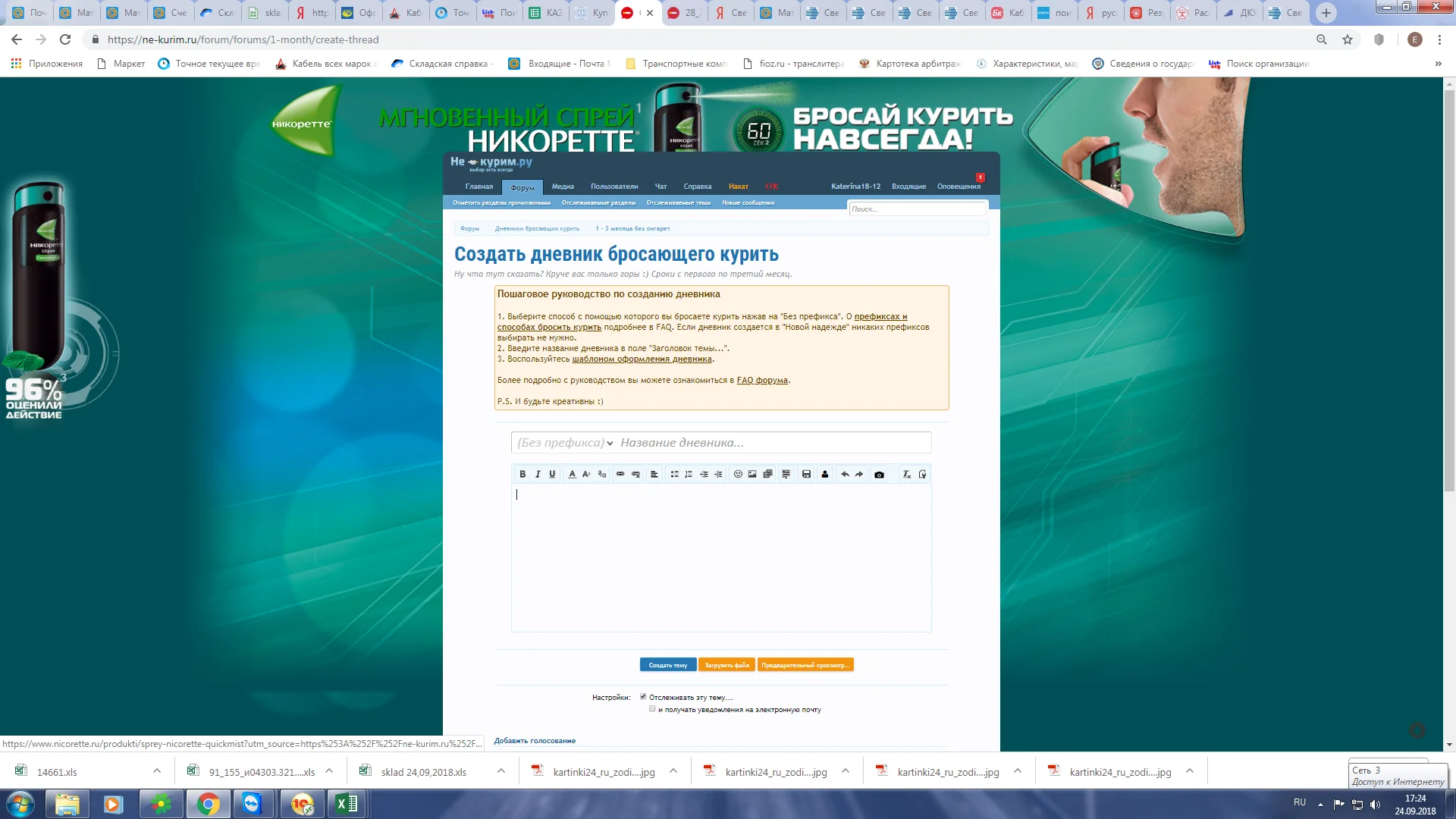1456x819 pixels.
Task: Click the remove formatting icon
Action: coord(906,474)
